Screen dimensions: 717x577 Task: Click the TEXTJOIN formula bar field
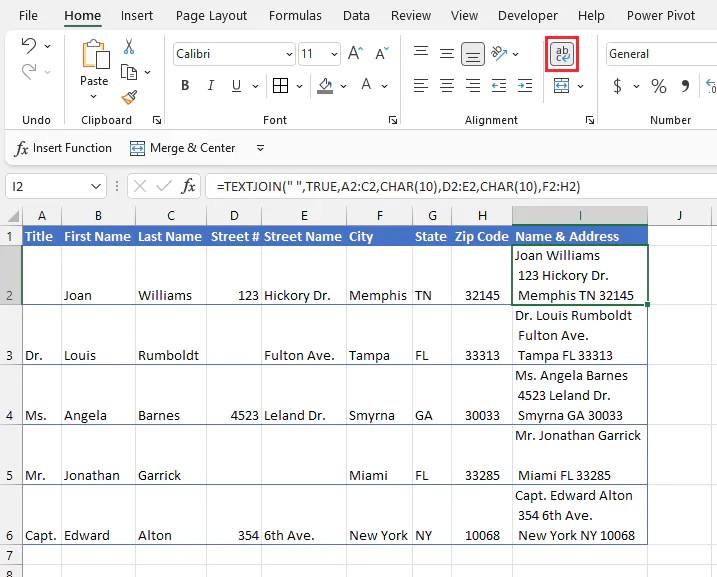point(461,187)
